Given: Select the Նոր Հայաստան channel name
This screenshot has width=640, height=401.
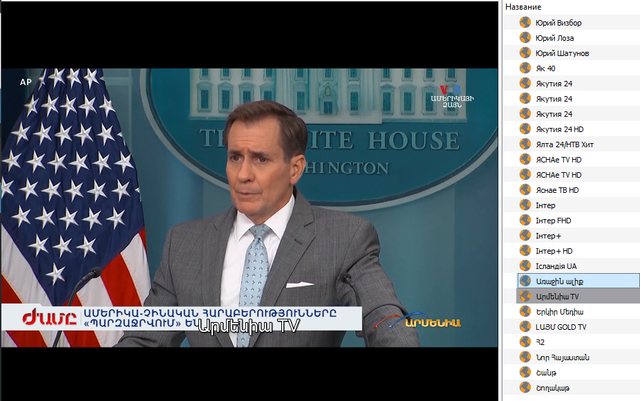Looking at the screenshot, I should 562,358.
